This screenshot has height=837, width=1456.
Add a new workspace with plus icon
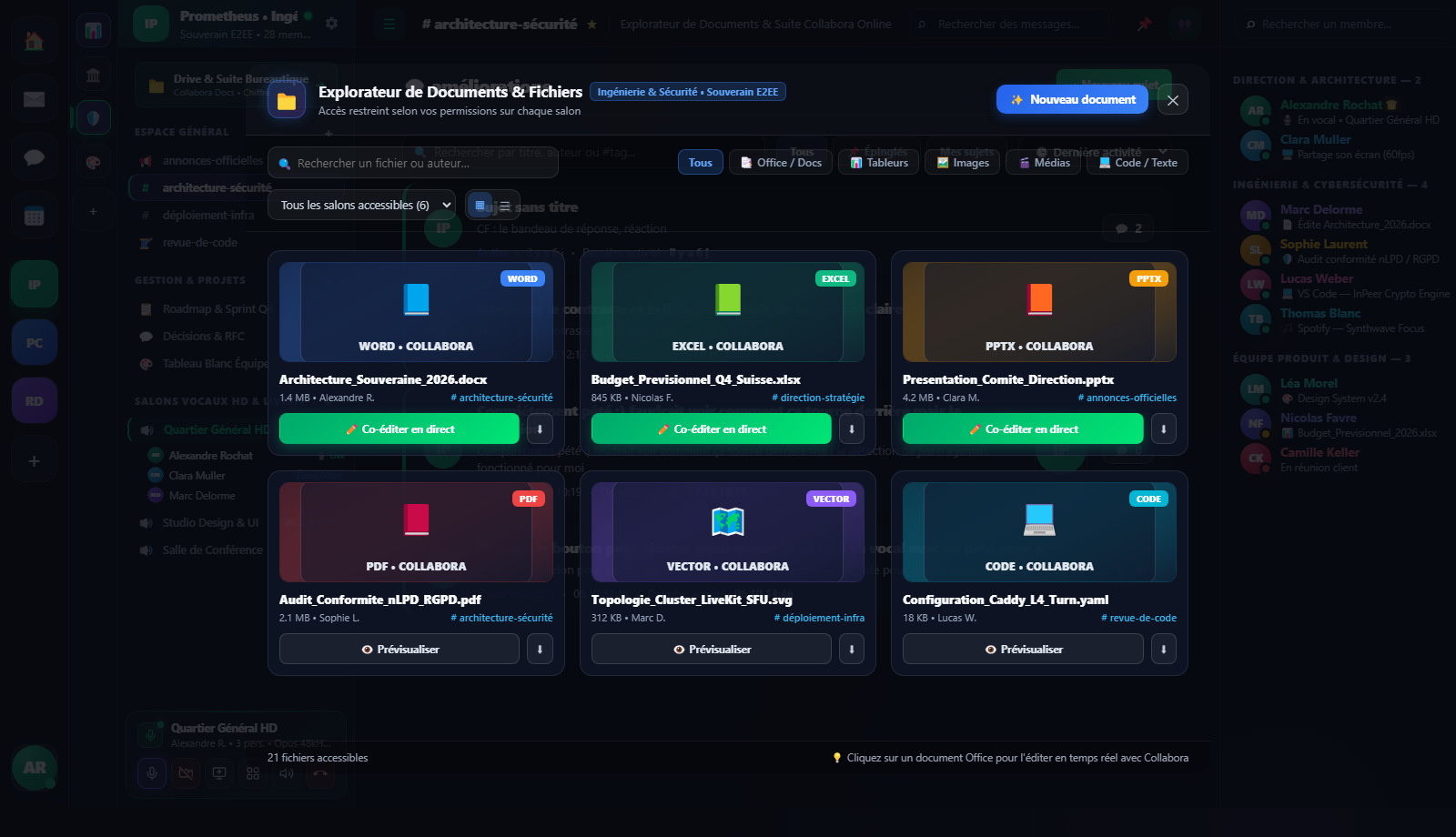pos(34,461)
